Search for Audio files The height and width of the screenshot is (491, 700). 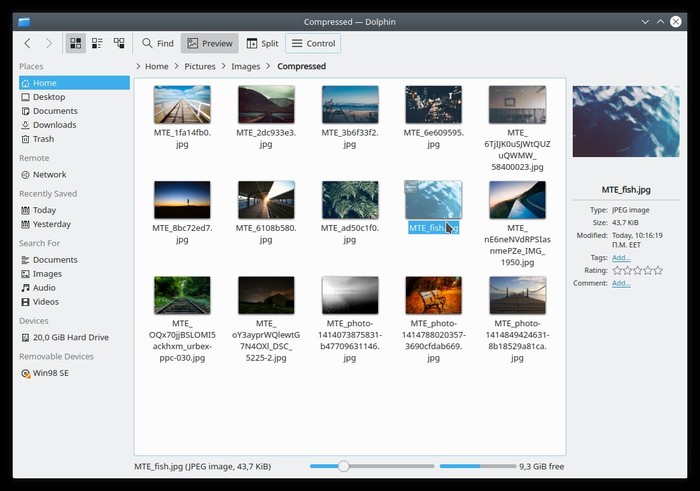click(x=74, y=288)
